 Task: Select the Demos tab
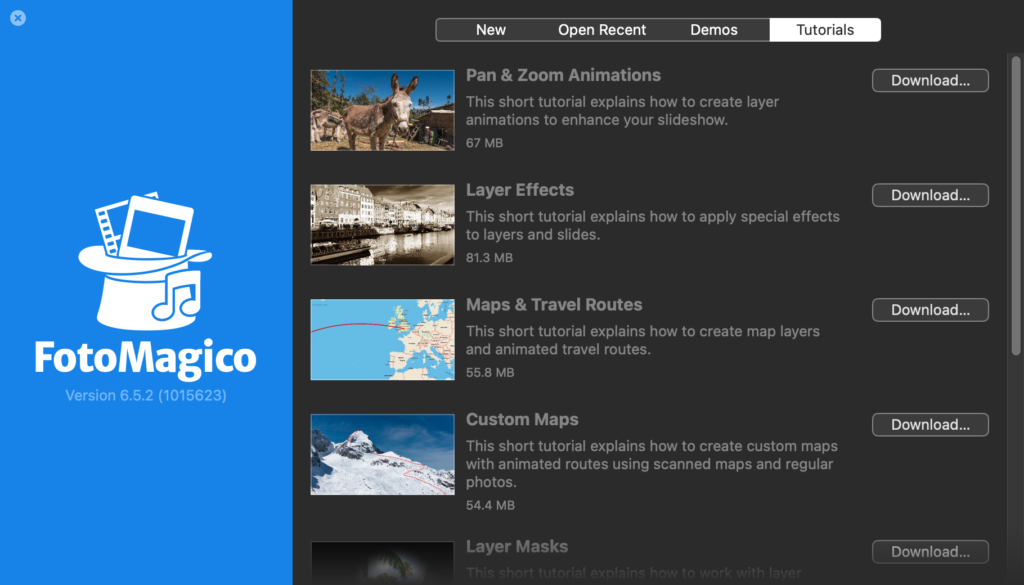tap(714, 29)
